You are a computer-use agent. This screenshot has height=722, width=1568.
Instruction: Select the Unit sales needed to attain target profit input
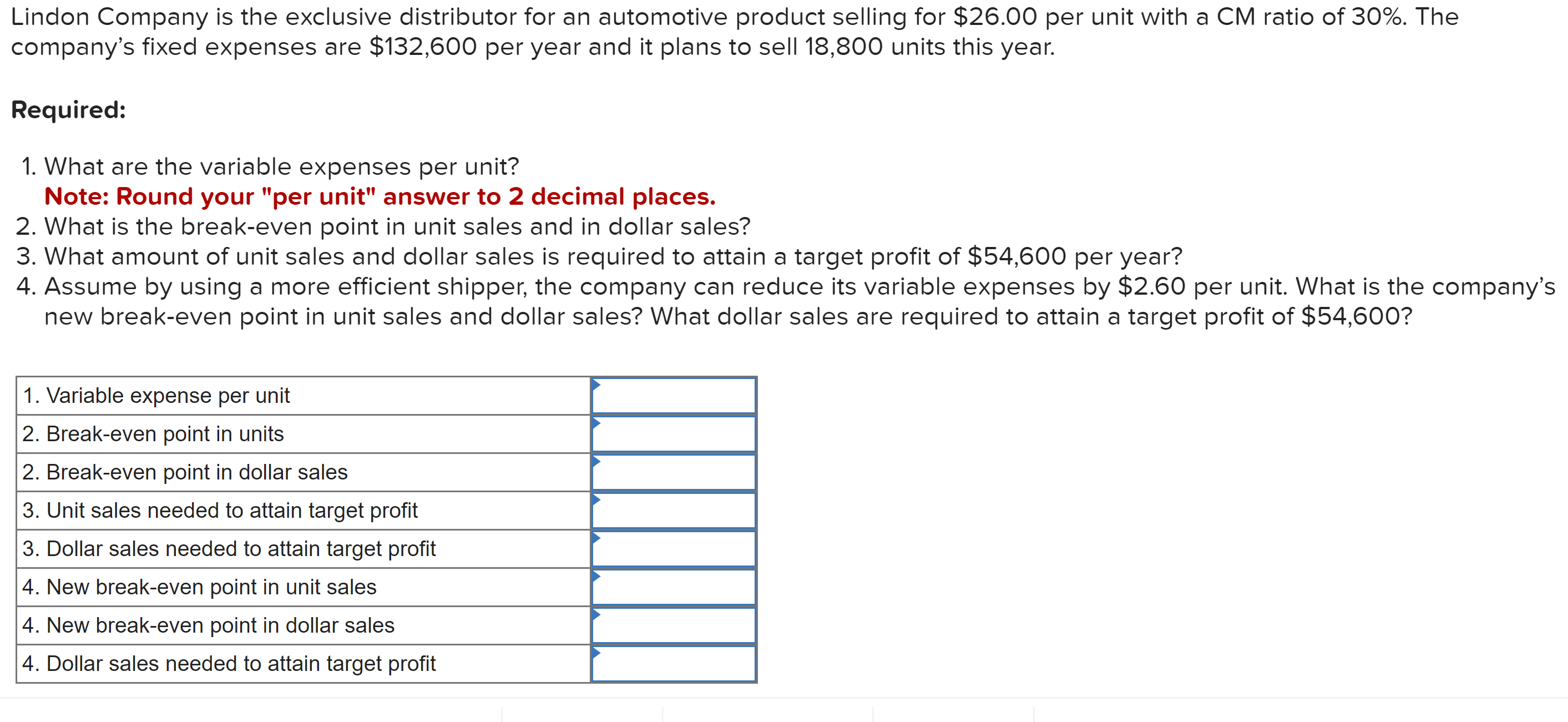(672, 511)
